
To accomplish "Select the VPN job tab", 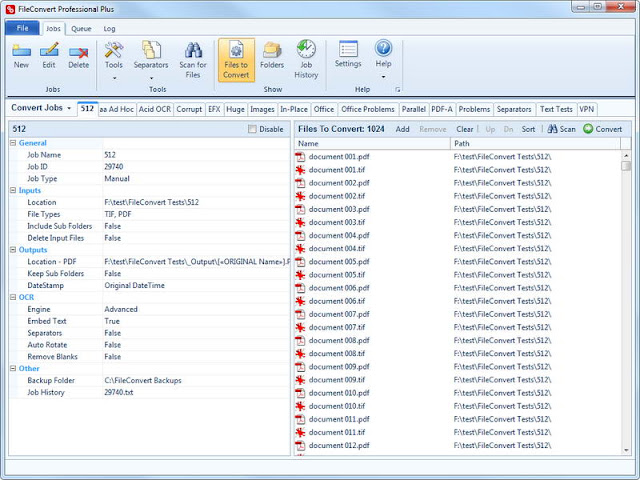I will coord(587,109).
